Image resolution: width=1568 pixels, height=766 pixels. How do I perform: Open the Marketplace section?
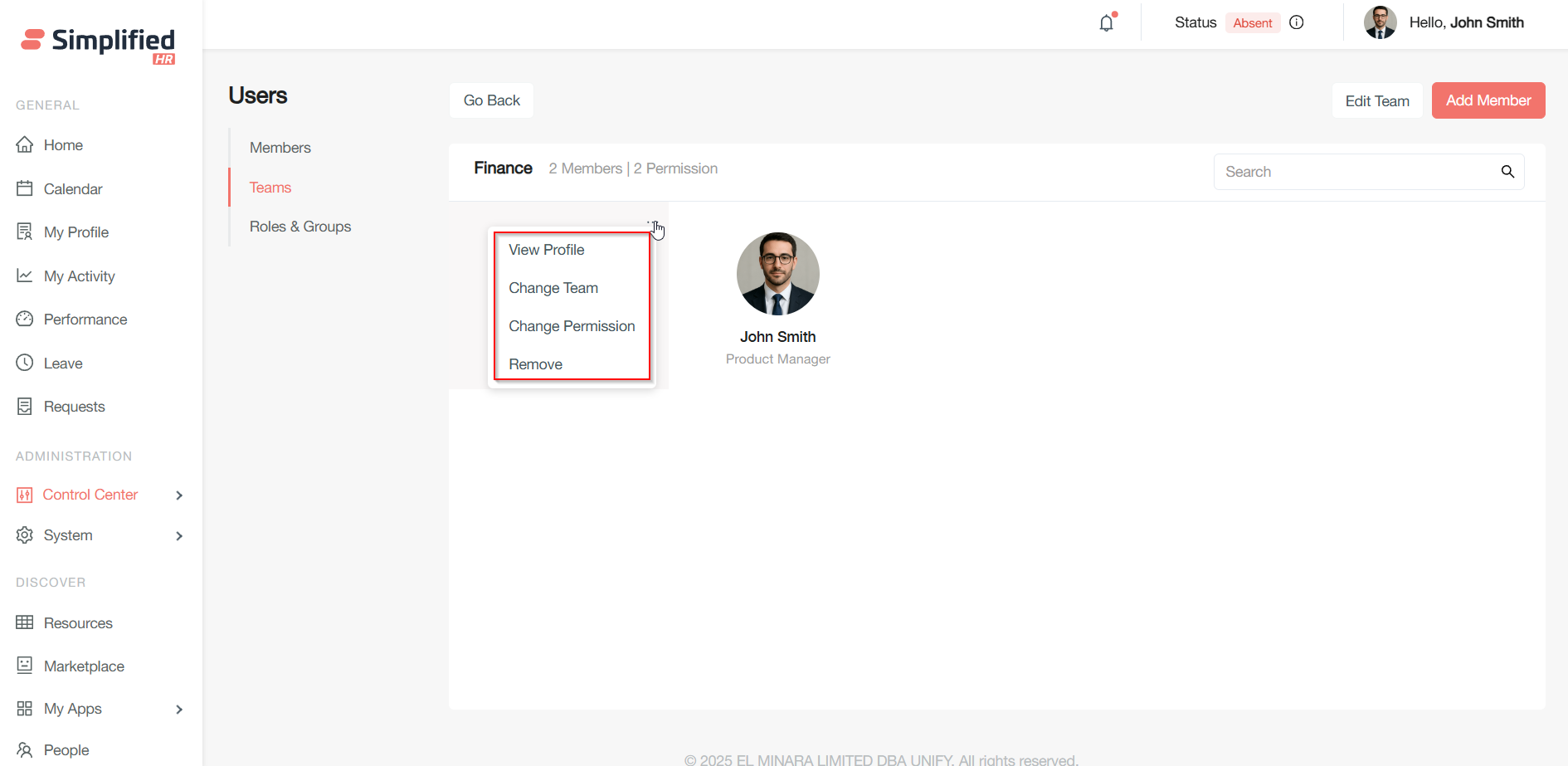click(x=84, y=666)
